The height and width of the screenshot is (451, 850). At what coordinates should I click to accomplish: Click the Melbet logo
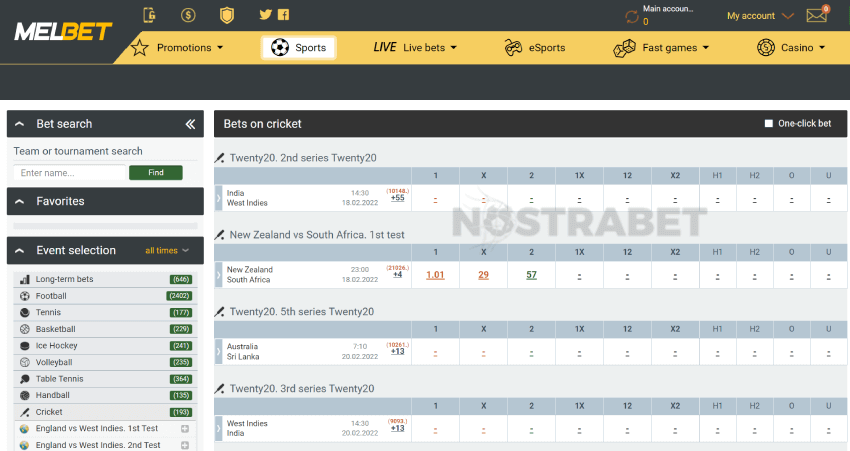click(x=63, y=31)
